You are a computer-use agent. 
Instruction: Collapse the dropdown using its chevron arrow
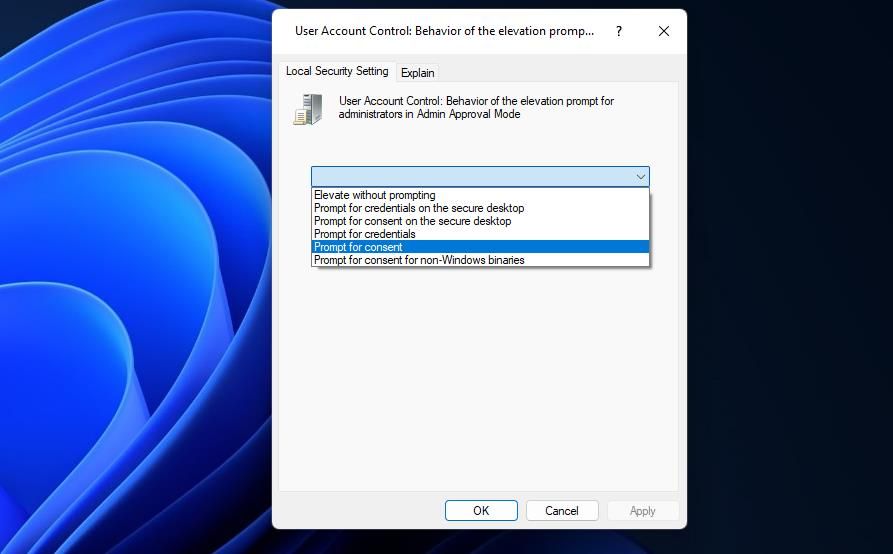click(640, 177)
